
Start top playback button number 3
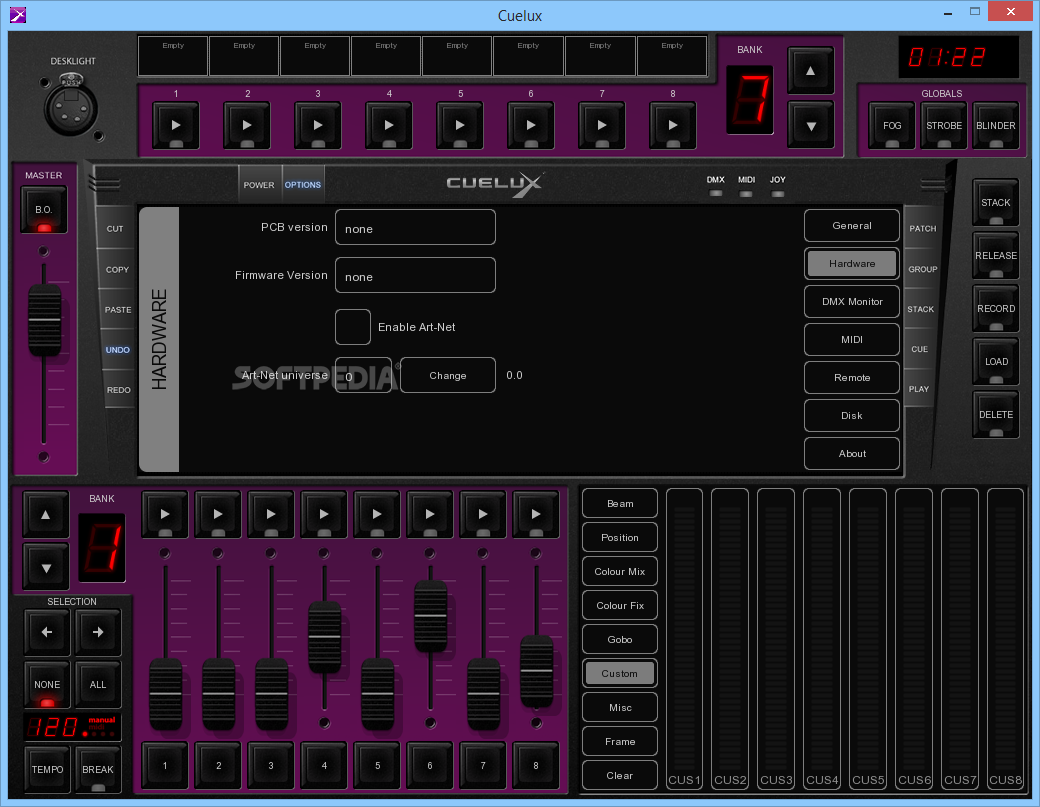tap(318, 125)
